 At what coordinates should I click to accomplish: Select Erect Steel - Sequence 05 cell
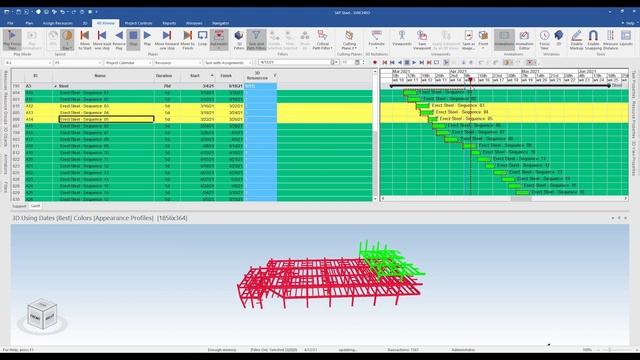pos(107,119)
